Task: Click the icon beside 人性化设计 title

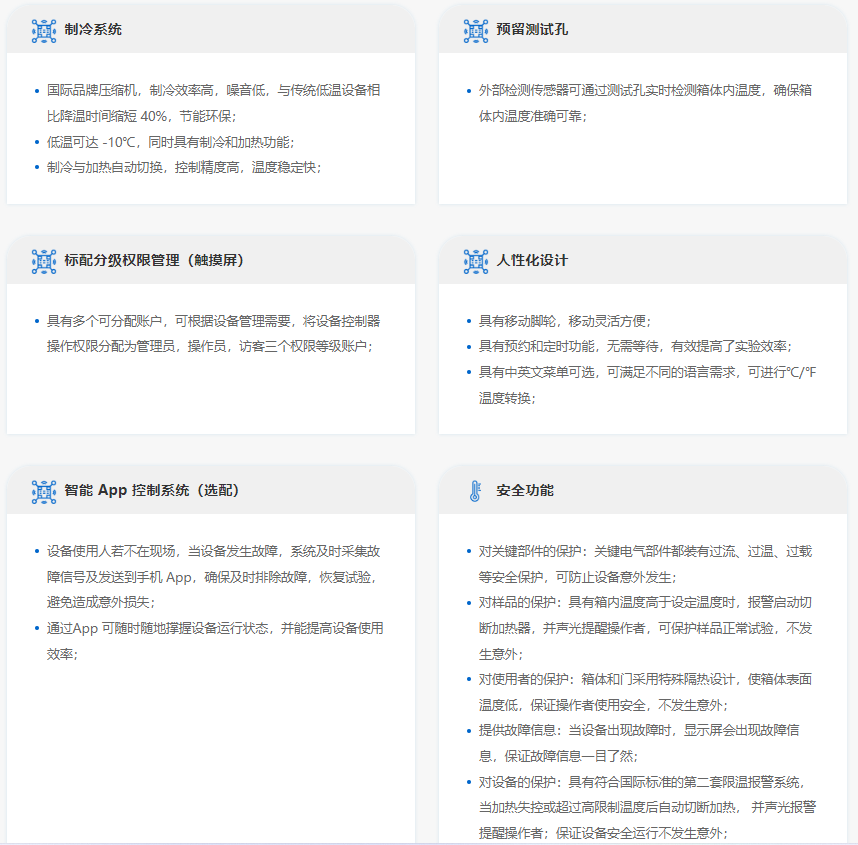Action: [475, 261]
